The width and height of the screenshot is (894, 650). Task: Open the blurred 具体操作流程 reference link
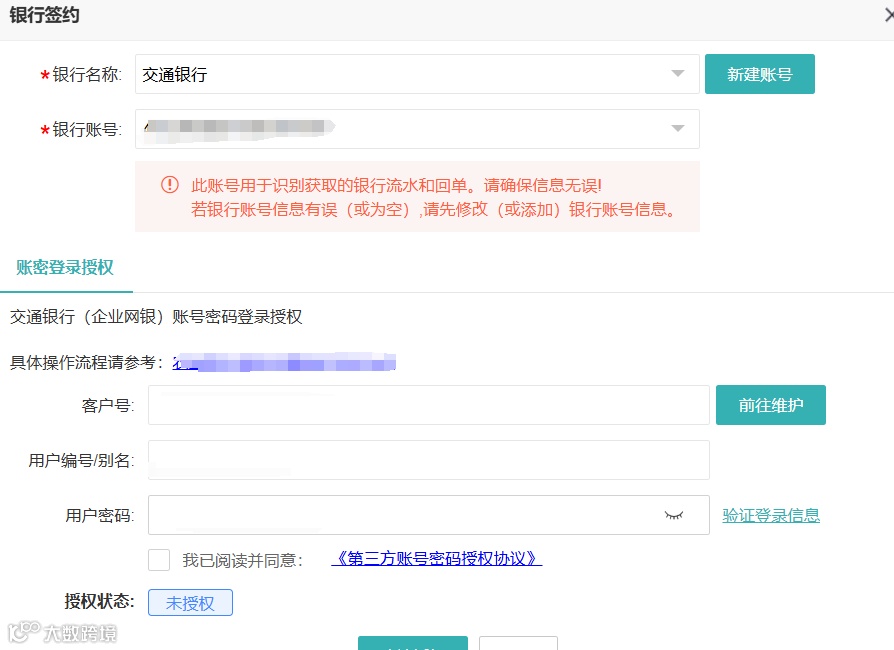284,362
